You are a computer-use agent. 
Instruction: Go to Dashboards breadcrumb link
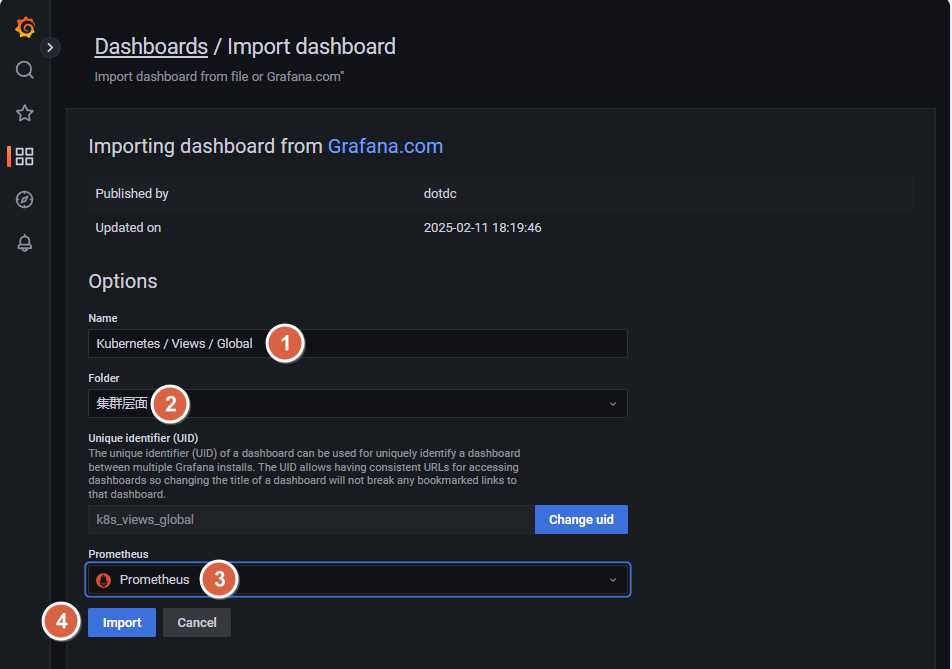pyautogui.click(x=151, y=47)
